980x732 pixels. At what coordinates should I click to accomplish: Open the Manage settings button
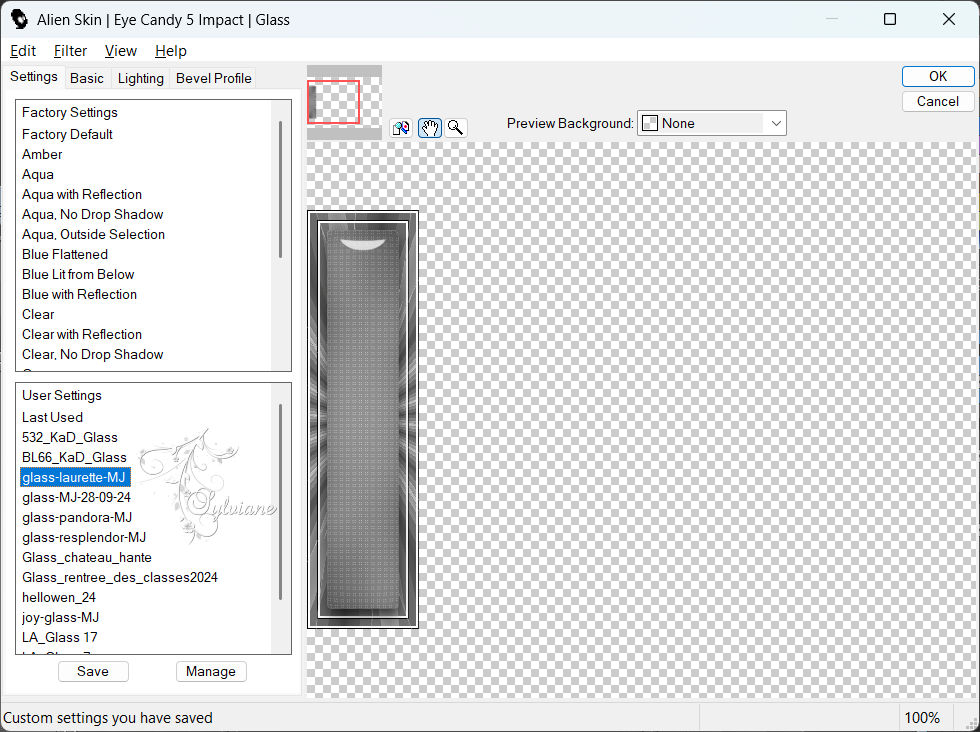pos(211,671)
